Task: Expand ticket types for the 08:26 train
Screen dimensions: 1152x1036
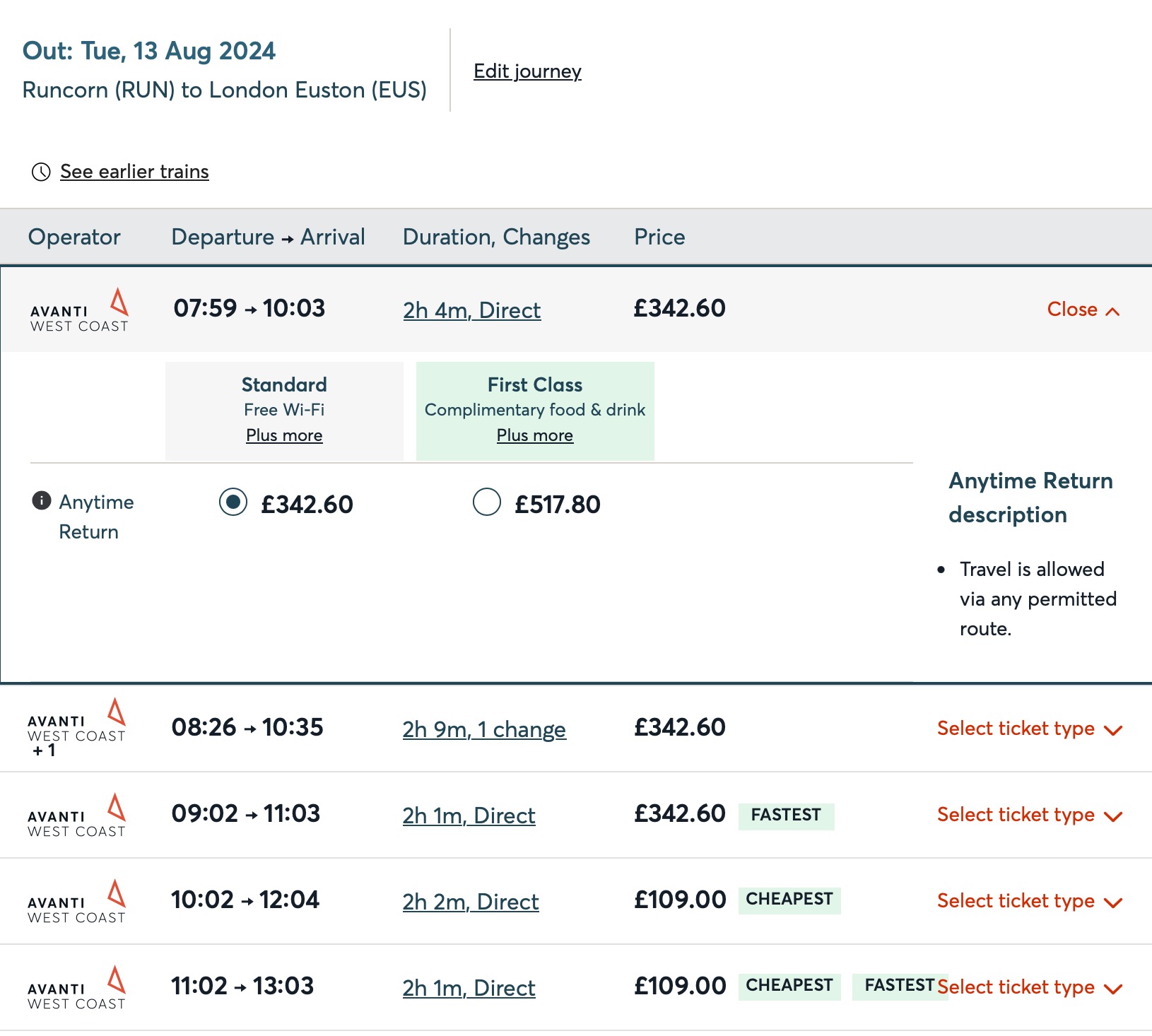Action: pos(1030,729)
